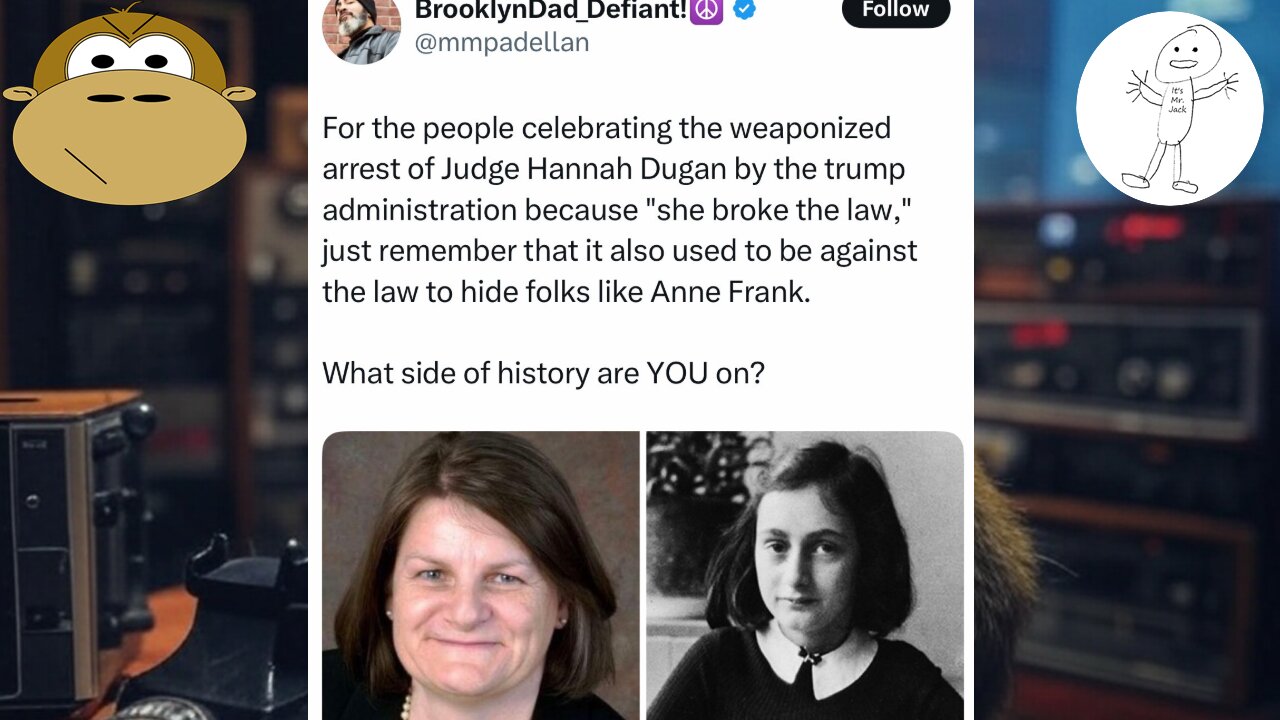Click the "What side of history" line
Screen dimensions: 1280x720
[x=543, y=373]
